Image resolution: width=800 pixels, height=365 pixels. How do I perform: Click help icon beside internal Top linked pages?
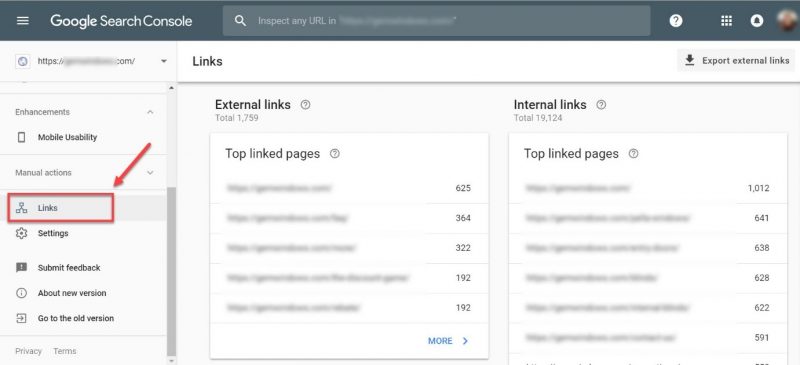click(x=633, y=154)
